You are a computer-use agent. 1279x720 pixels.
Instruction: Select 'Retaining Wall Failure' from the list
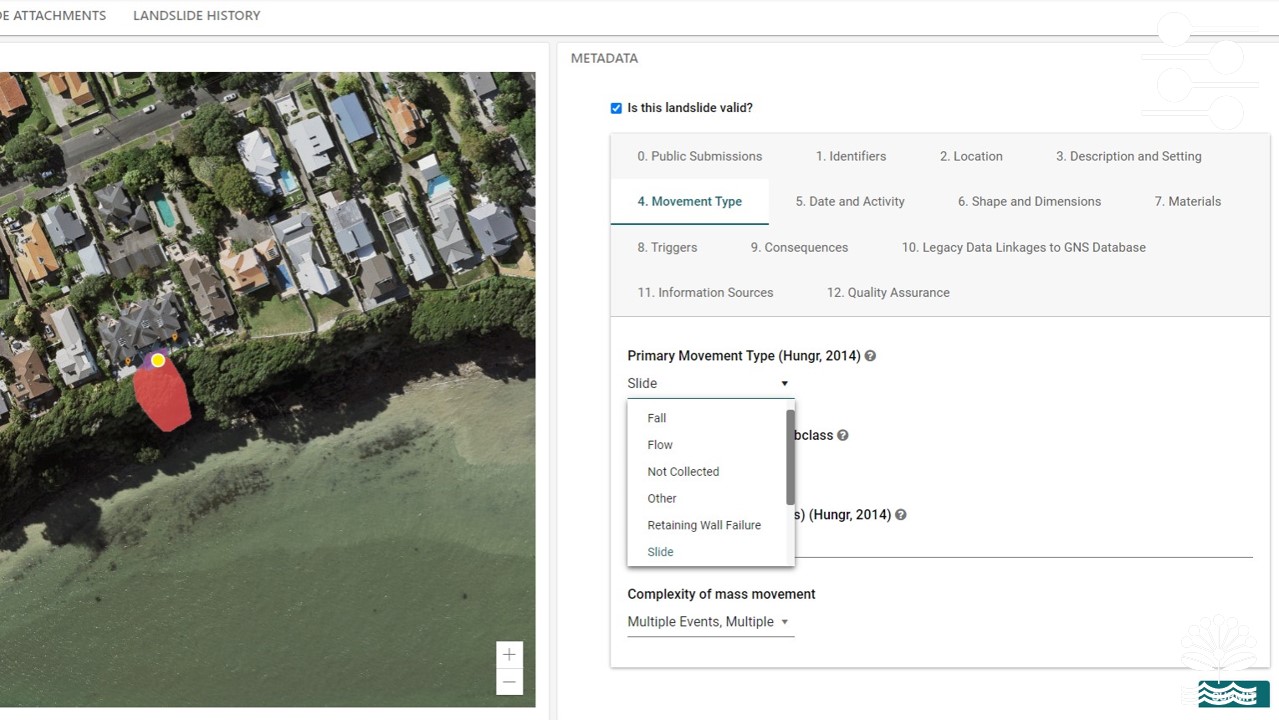[x=704, y=525]
